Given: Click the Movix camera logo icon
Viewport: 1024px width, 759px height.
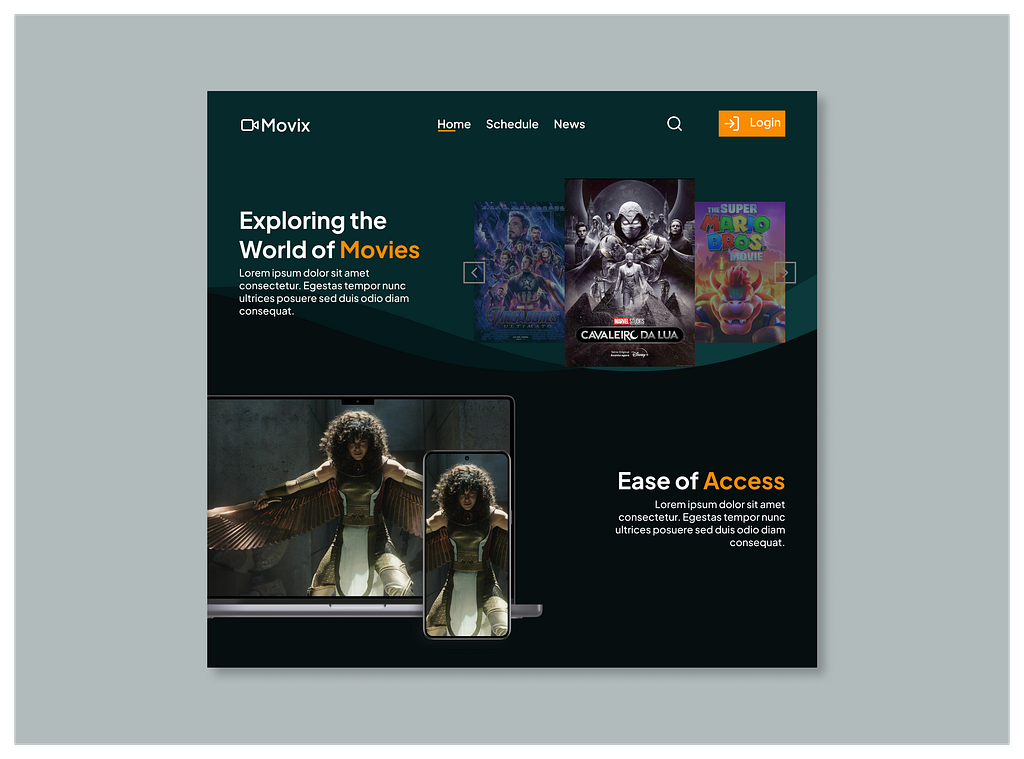Looking at the screenshot, I should tap(250, 125).
